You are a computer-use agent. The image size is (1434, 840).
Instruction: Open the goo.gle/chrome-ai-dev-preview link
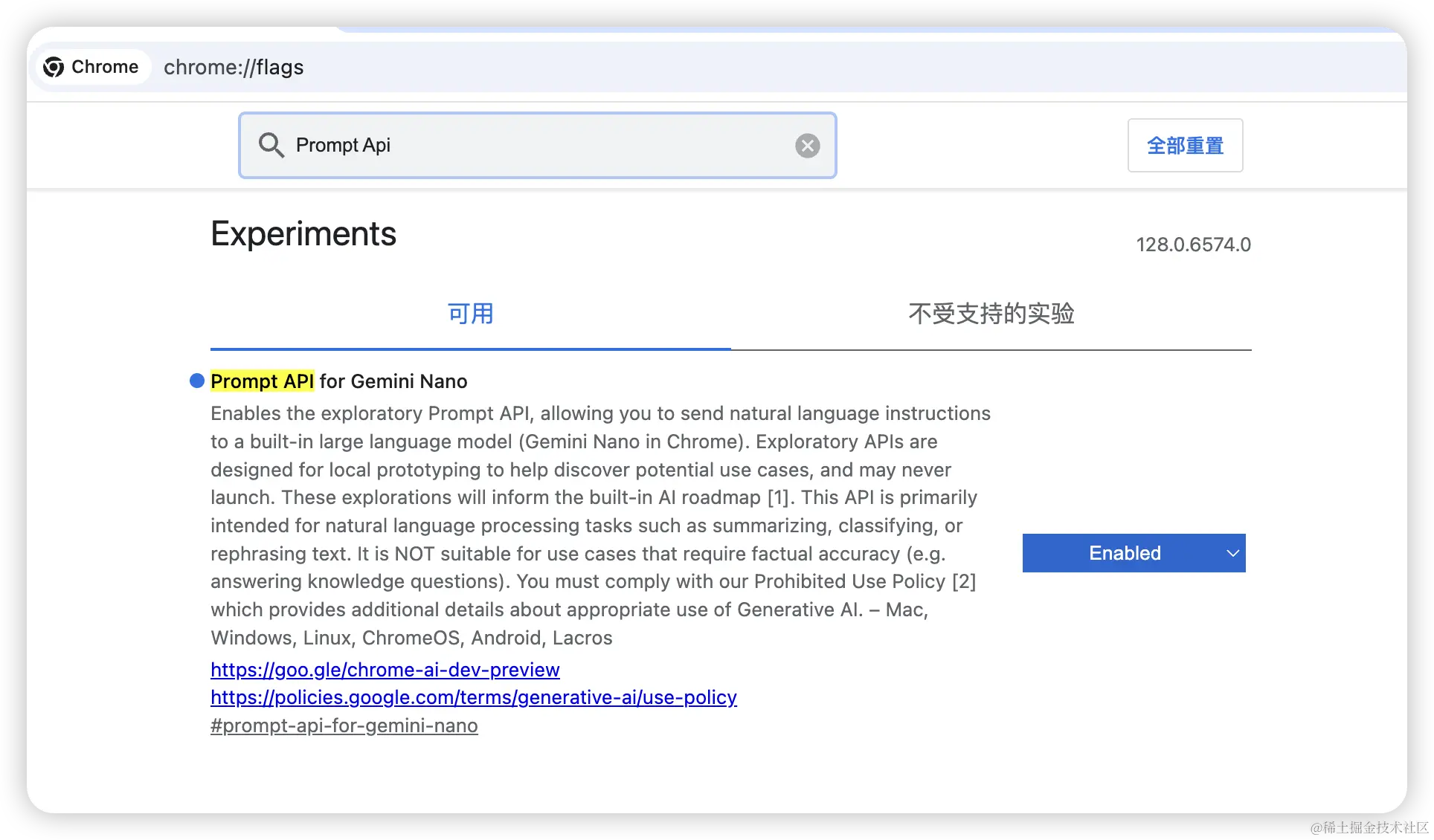click(x=385, y=670)
